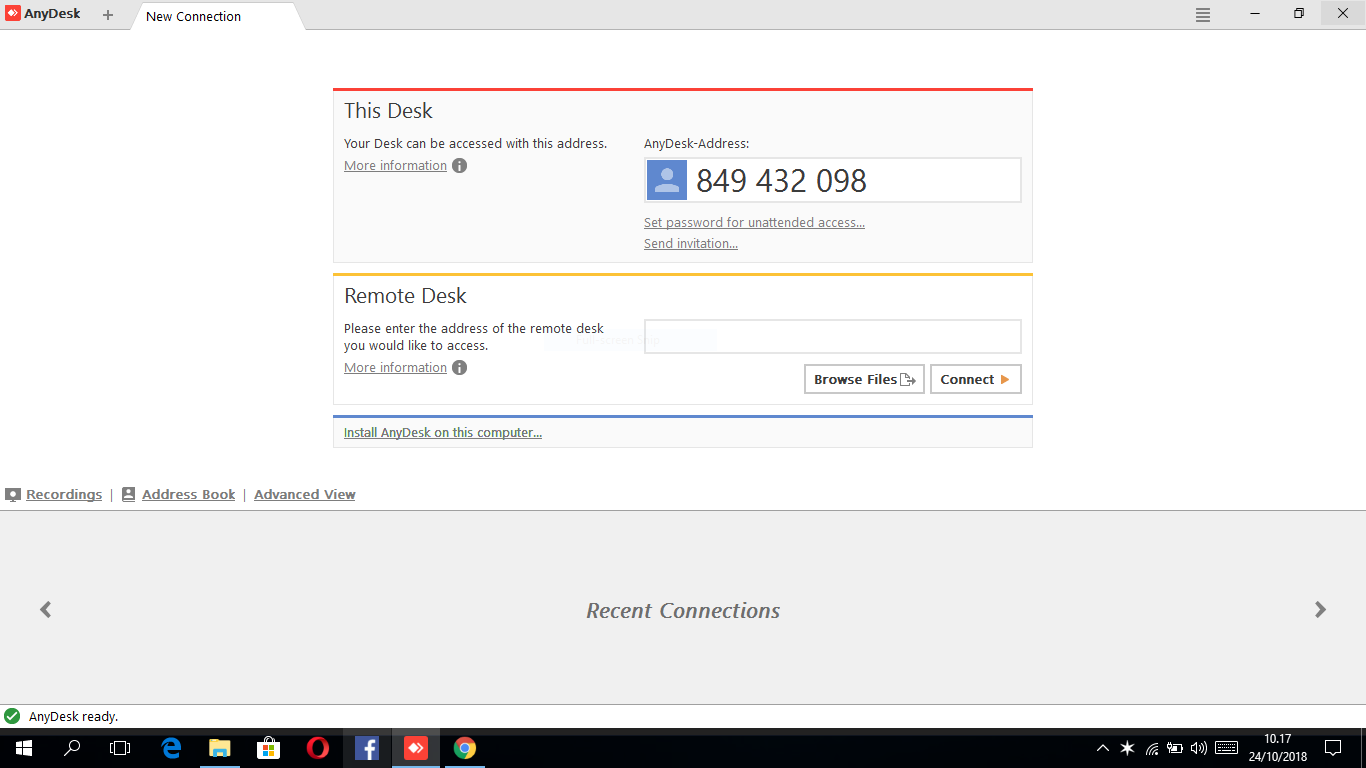
Task: Click Install AnyDesk on this computer
Action: pos(443,433)
